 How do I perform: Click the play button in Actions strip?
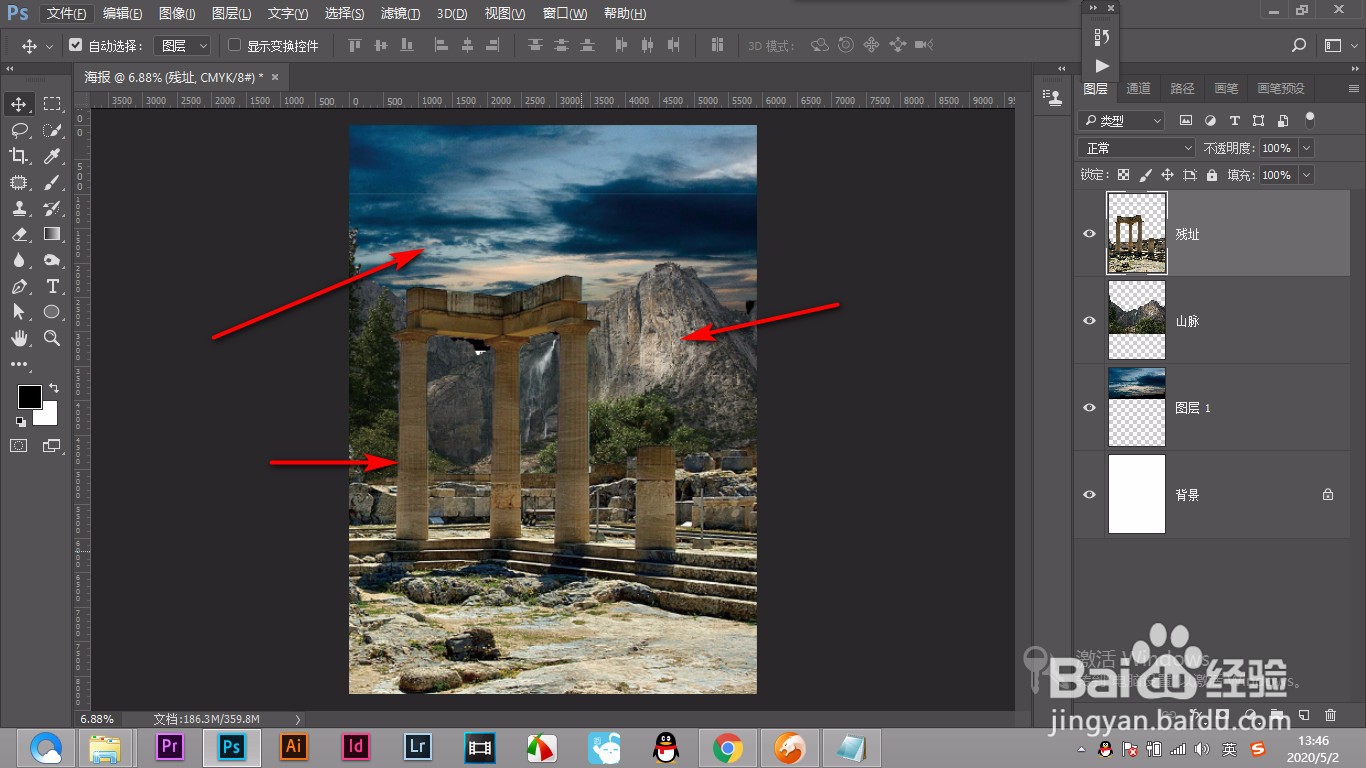(x=1101, y=66)
